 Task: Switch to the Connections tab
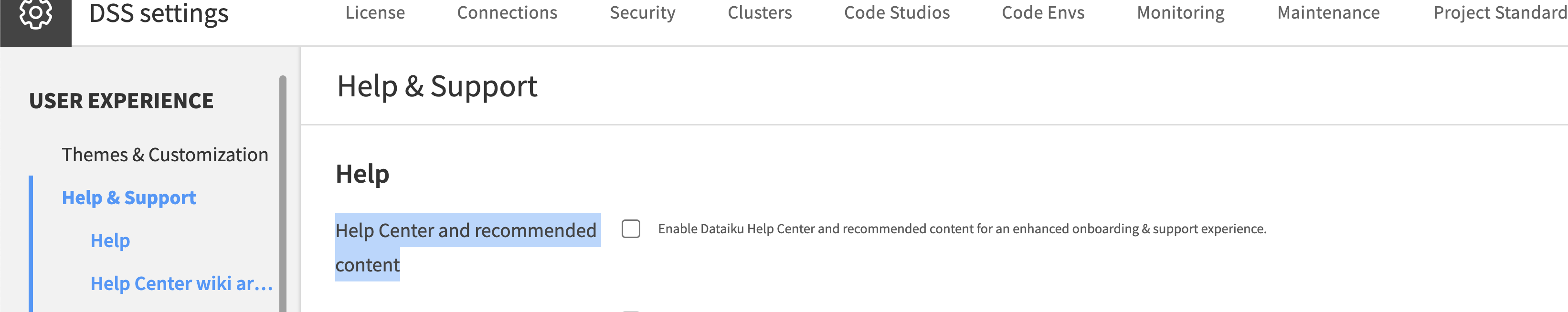click(x=507, y=13)
